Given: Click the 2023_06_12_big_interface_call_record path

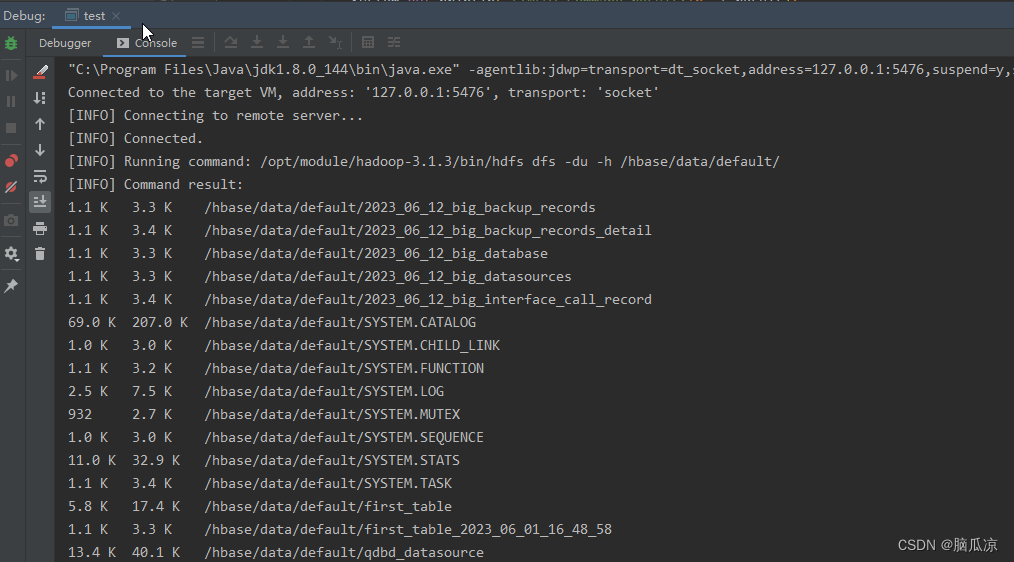Looking at the screenshot, I should coord(428,299).
